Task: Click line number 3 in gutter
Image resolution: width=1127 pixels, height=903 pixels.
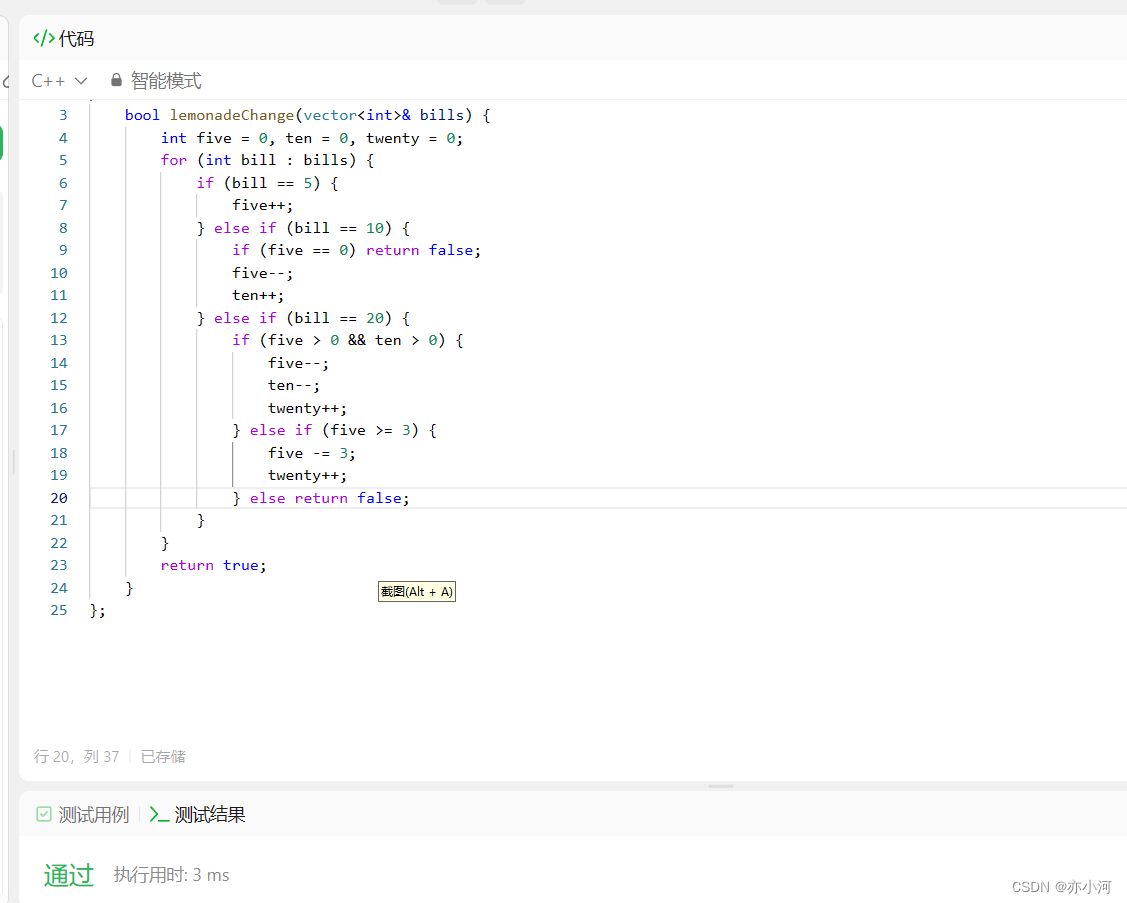Action: tap(63, 115)
